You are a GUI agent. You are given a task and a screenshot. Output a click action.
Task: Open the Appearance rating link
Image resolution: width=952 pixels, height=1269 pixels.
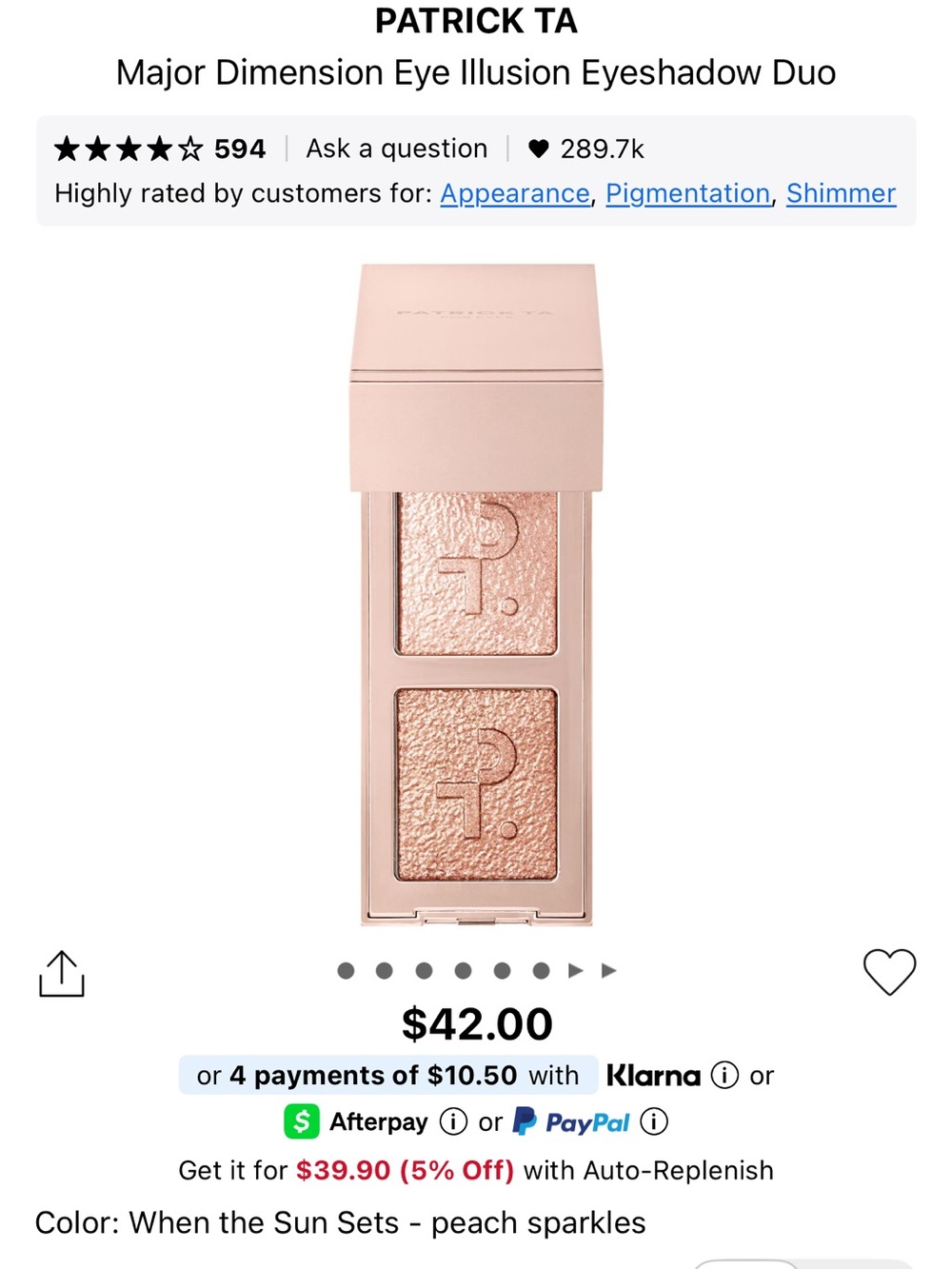click(515, 193)
